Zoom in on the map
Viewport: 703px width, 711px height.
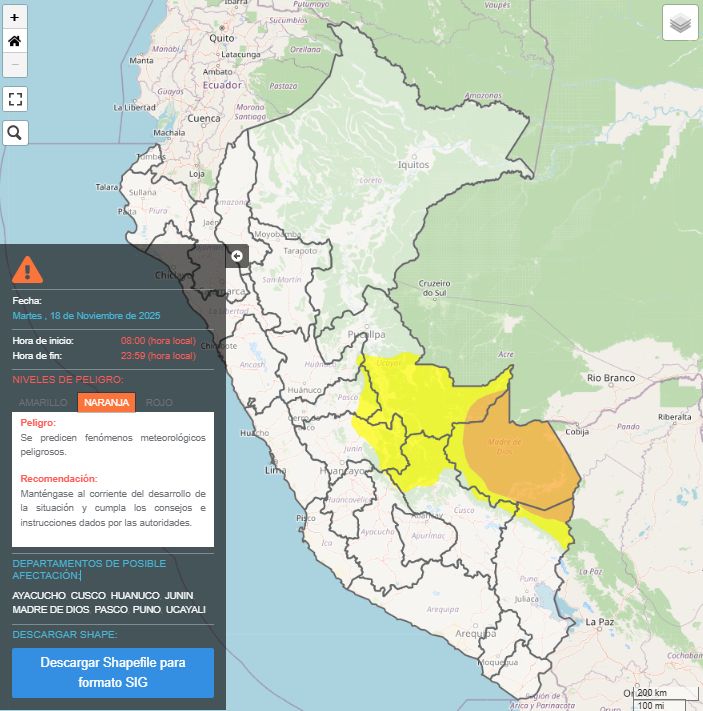tap(15, 18)
